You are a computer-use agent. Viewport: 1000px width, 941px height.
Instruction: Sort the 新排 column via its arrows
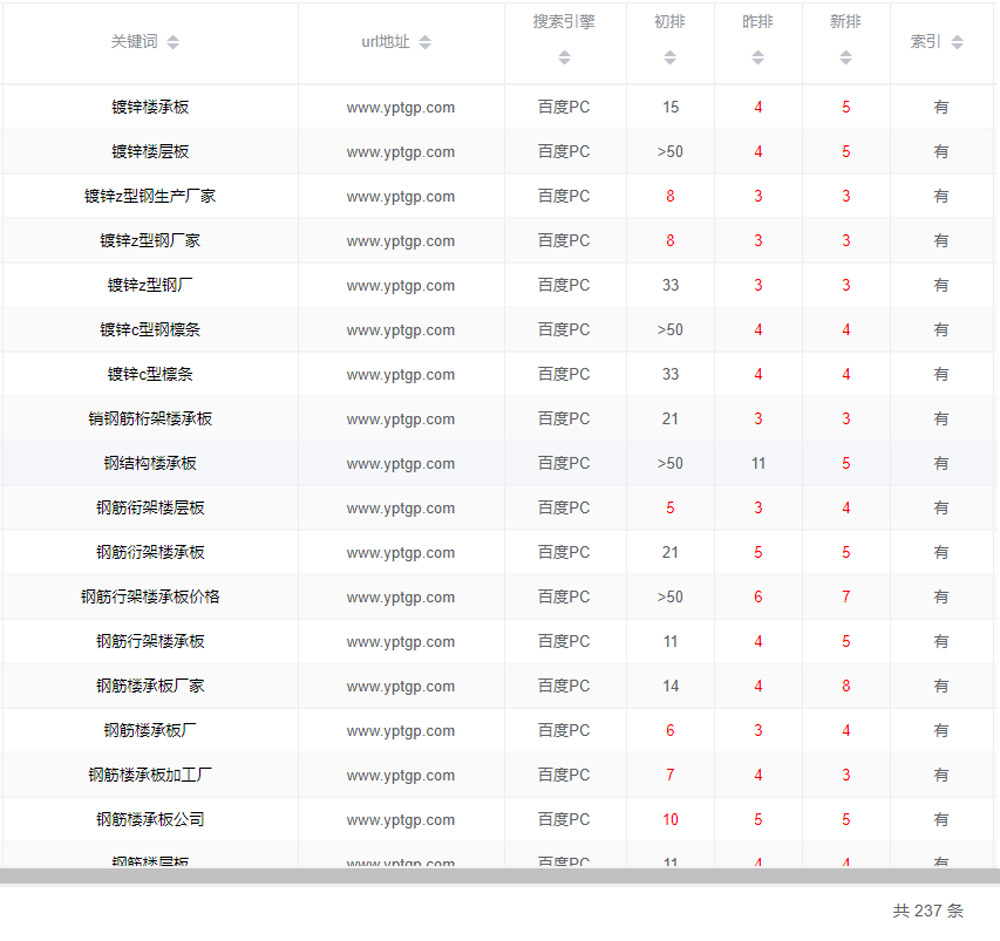(846, 58)
